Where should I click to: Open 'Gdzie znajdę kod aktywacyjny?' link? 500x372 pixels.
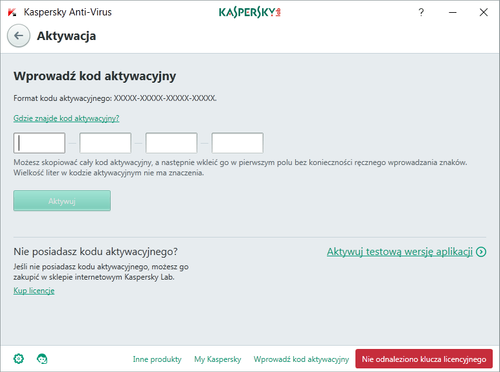pos(66,118)
